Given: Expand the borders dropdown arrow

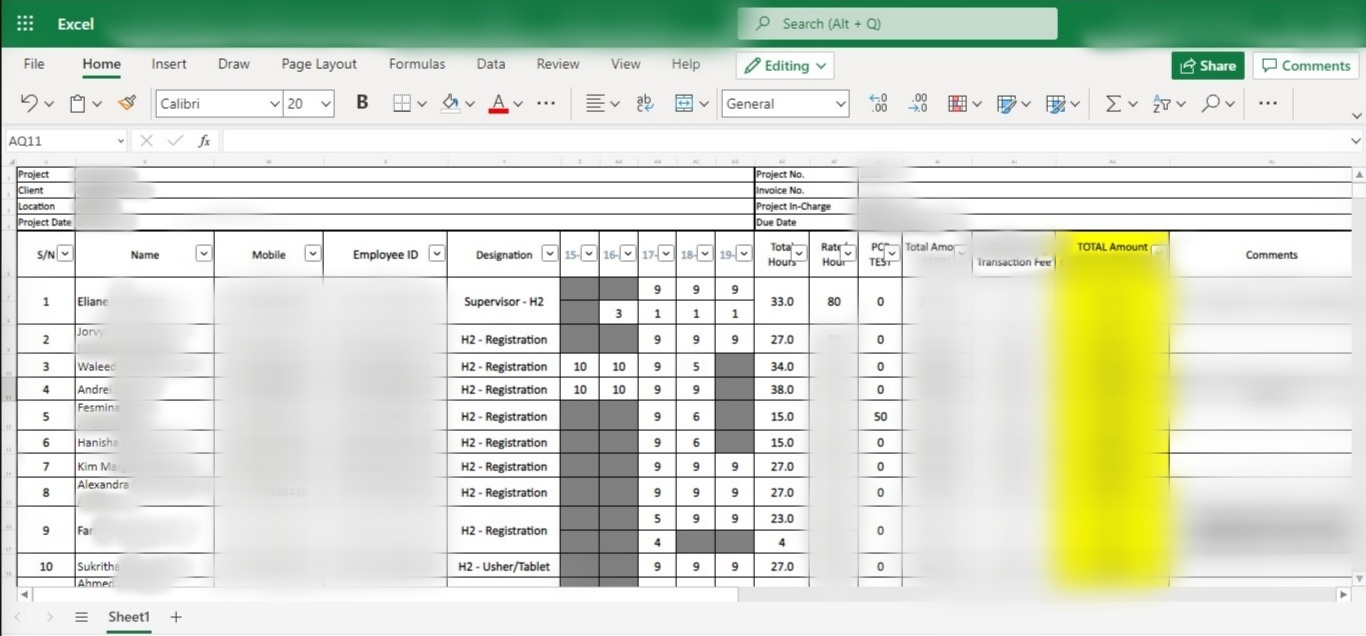Looking at the screenshot, I should coord(422,104).
